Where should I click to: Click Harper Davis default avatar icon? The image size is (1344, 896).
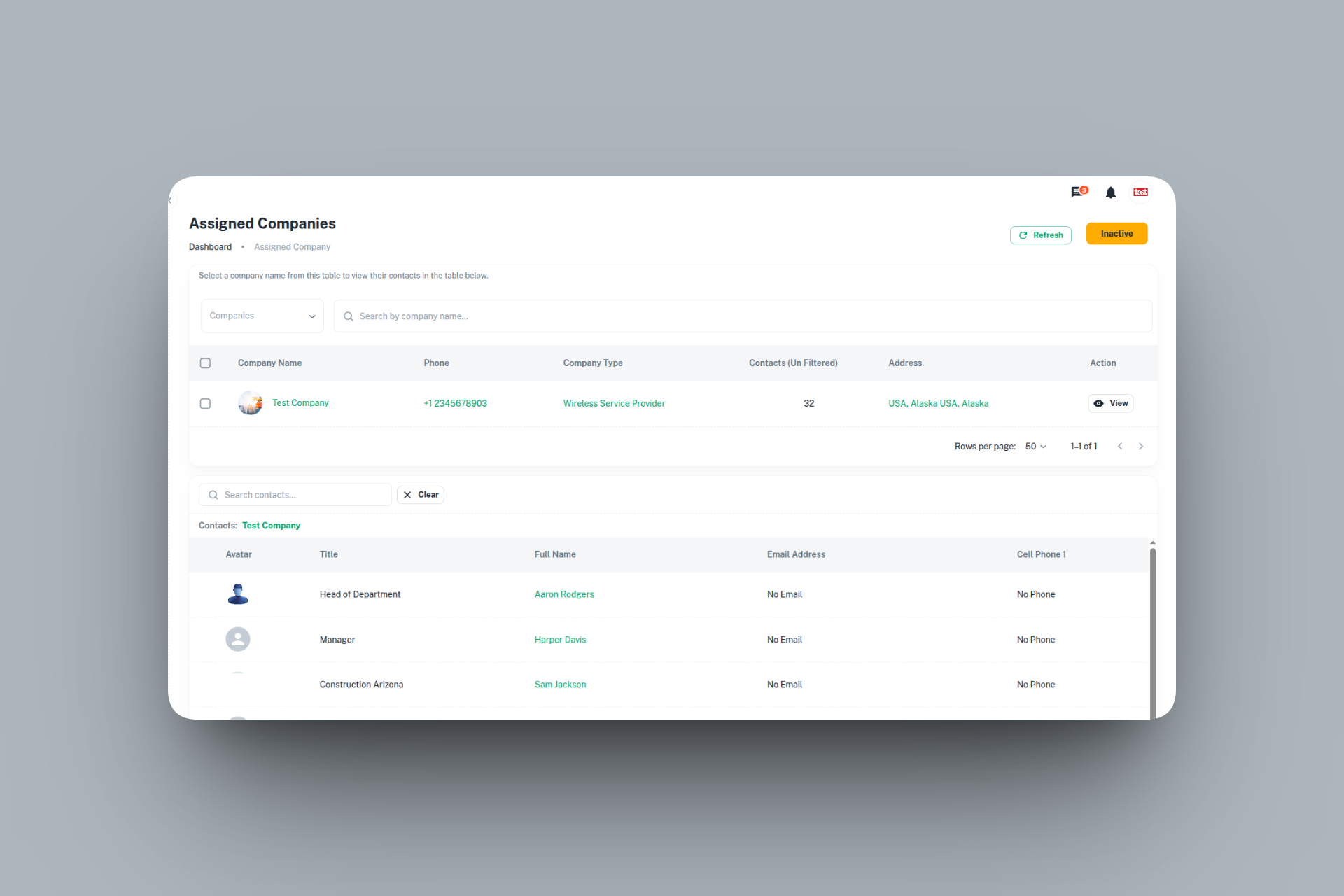[x=238, y=639]
